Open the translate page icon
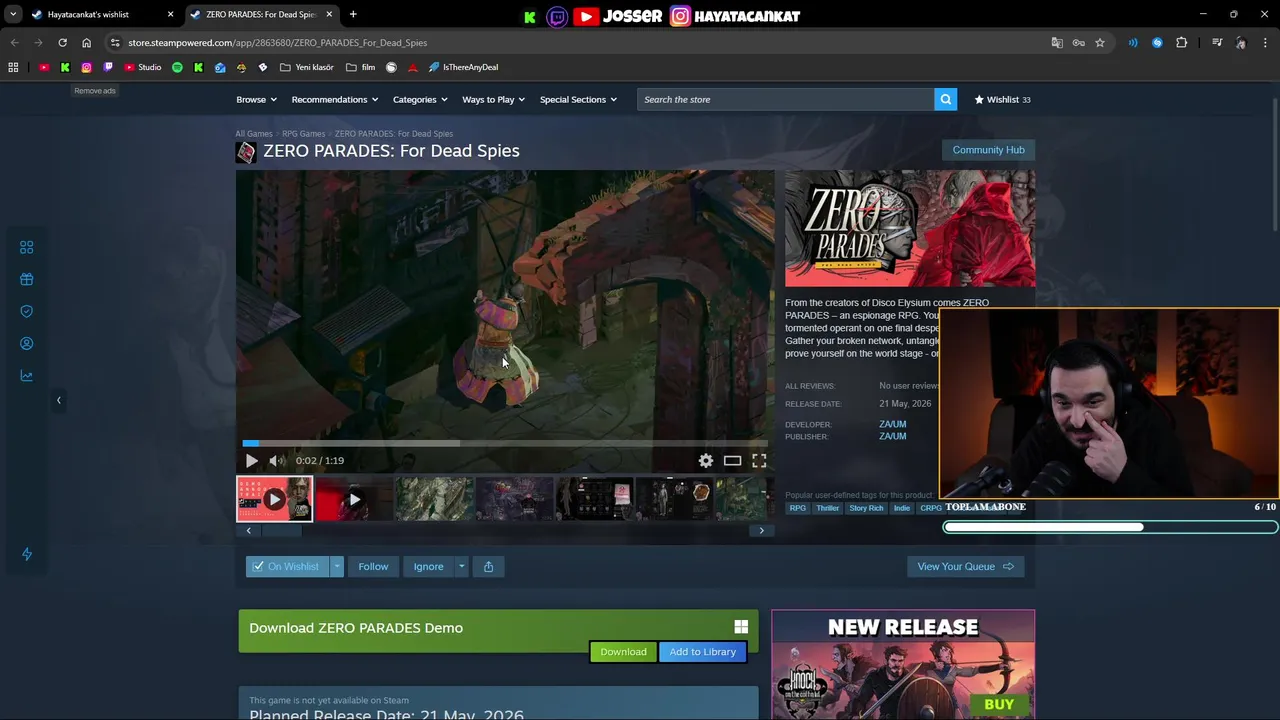 [1057, 43]
